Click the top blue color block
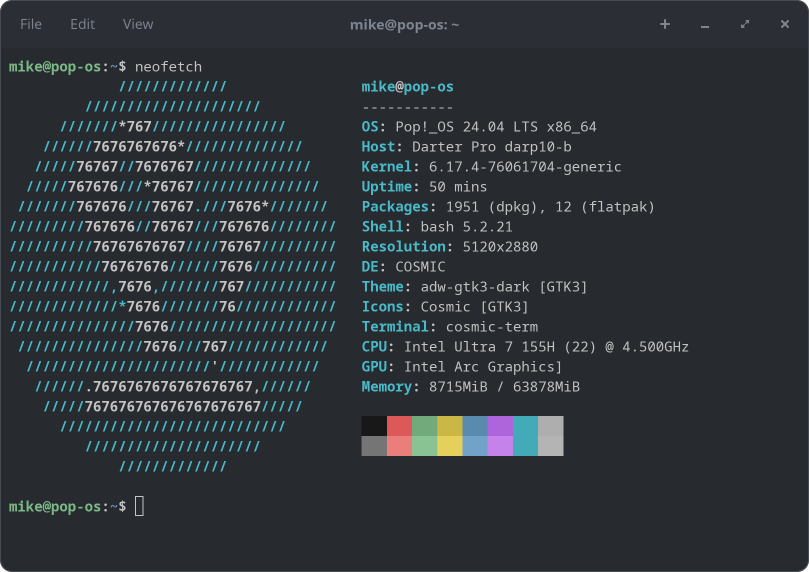Viewport: 809px width, 572px height. [475, 426]
